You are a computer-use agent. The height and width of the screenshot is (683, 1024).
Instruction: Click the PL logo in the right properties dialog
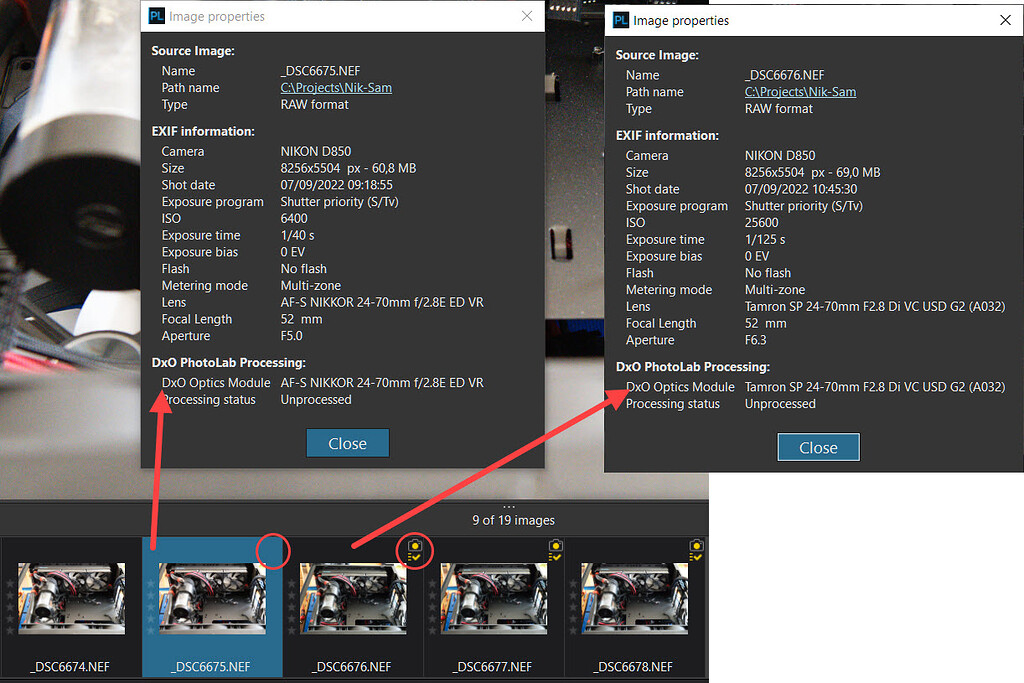[x=621, y=20]
